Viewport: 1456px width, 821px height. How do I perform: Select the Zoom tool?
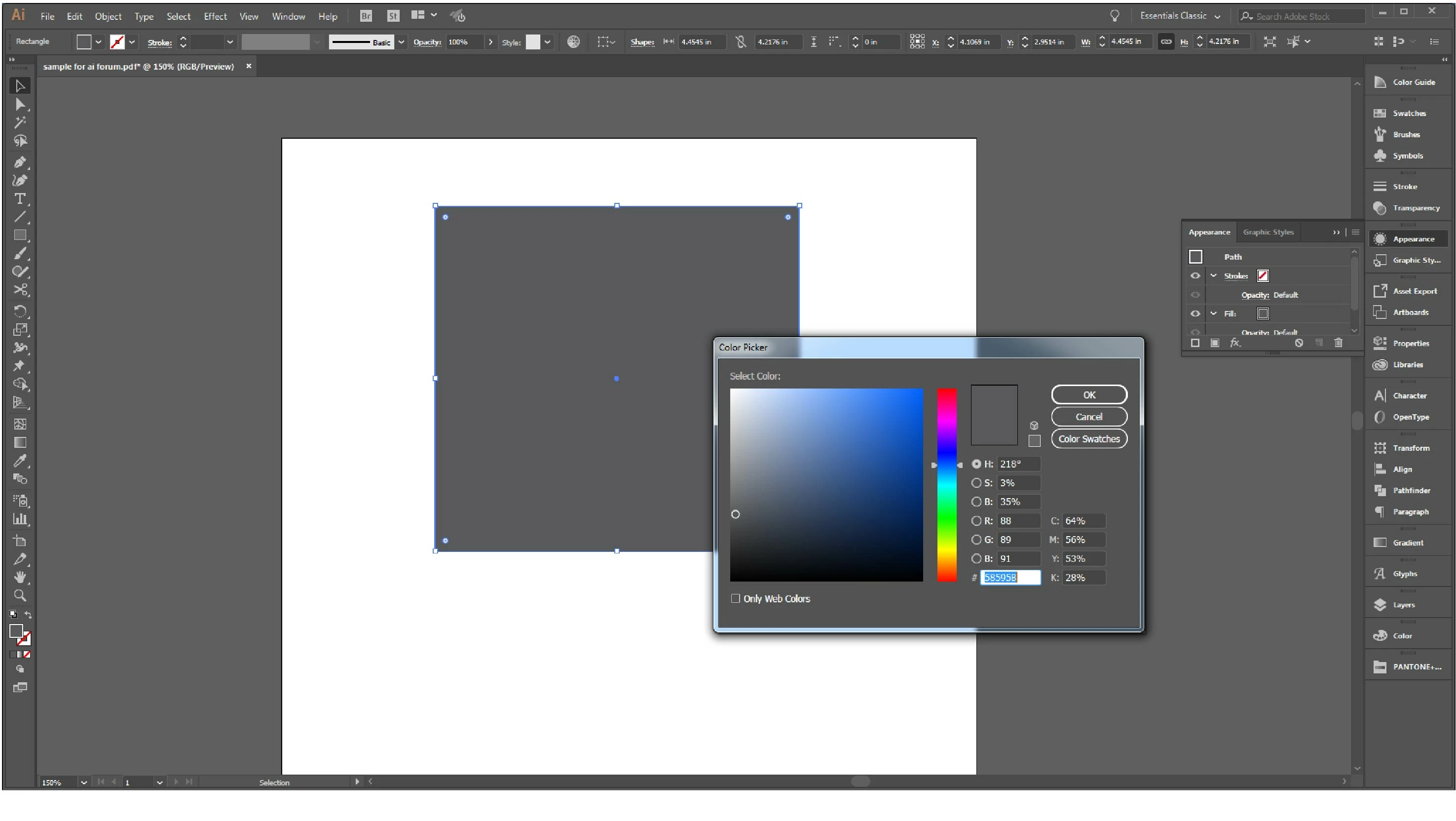(19, 595)
